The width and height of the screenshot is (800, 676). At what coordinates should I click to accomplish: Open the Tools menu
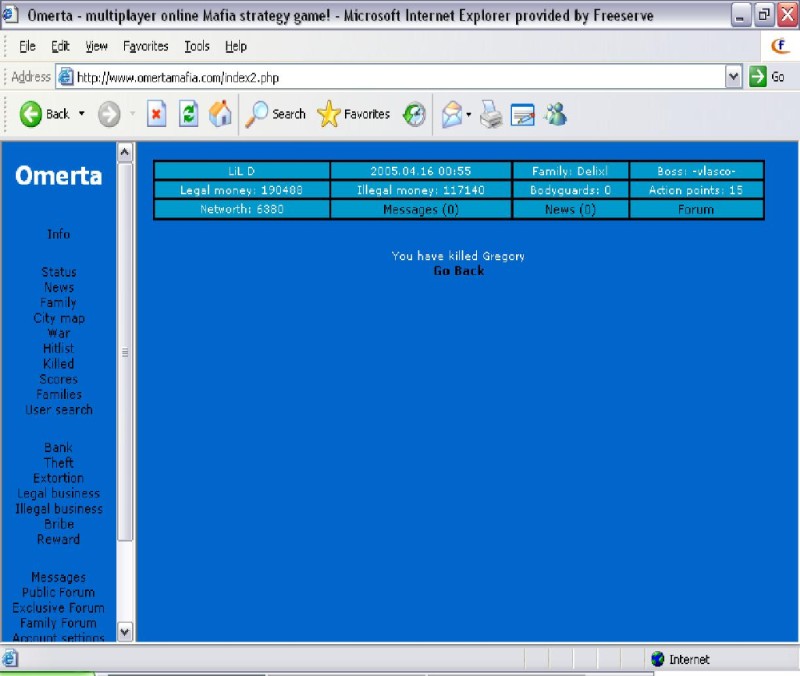(x=197, y=46)
